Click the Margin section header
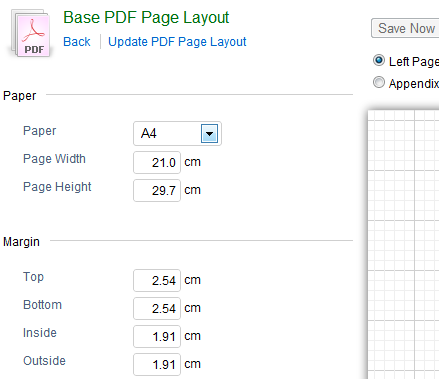Viewport: 439px width, 379px height. 21,242
